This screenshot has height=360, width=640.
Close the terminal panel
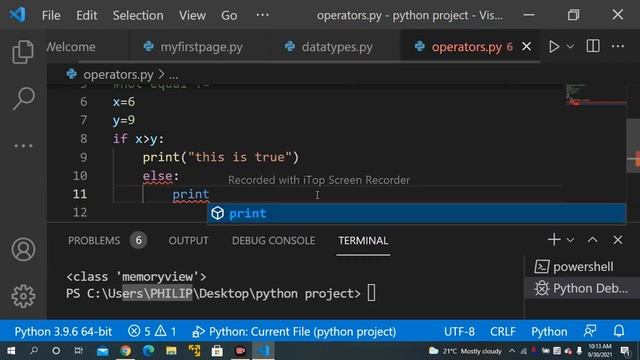[x=618, y=240]
